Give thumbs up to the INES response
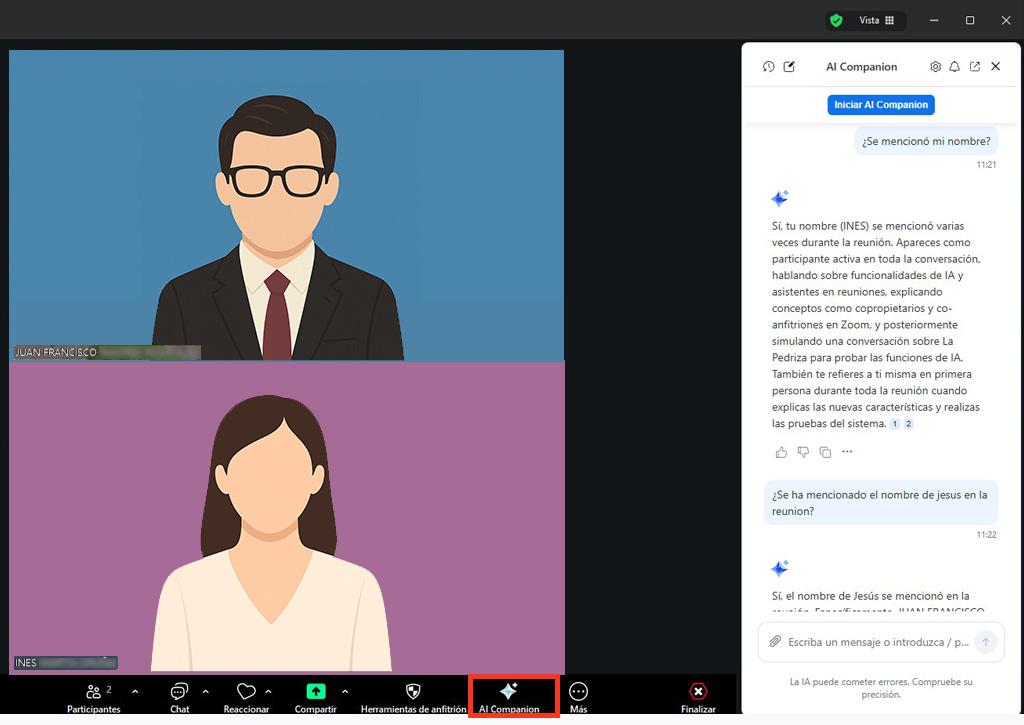The height and width of the screenshot is (725, 1024). click(781, 452)
